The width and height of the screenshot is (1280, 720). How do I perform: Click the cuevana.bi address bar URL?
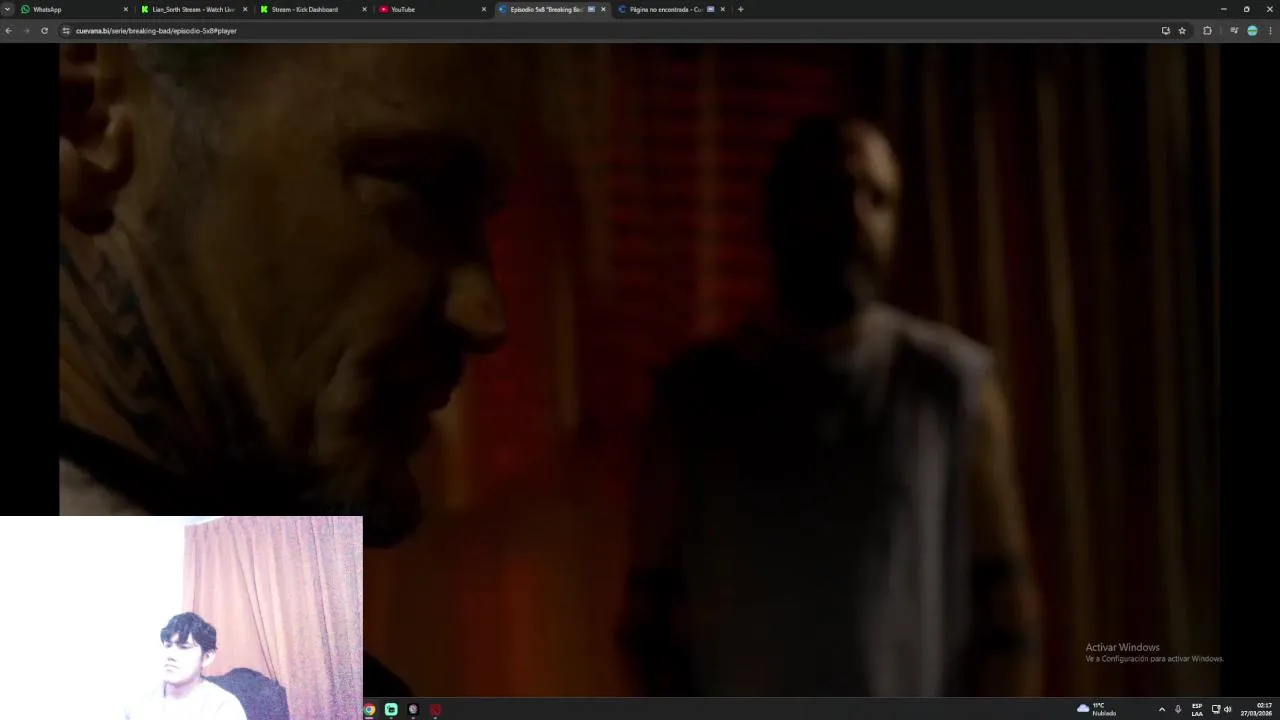(x=156, y=31)
